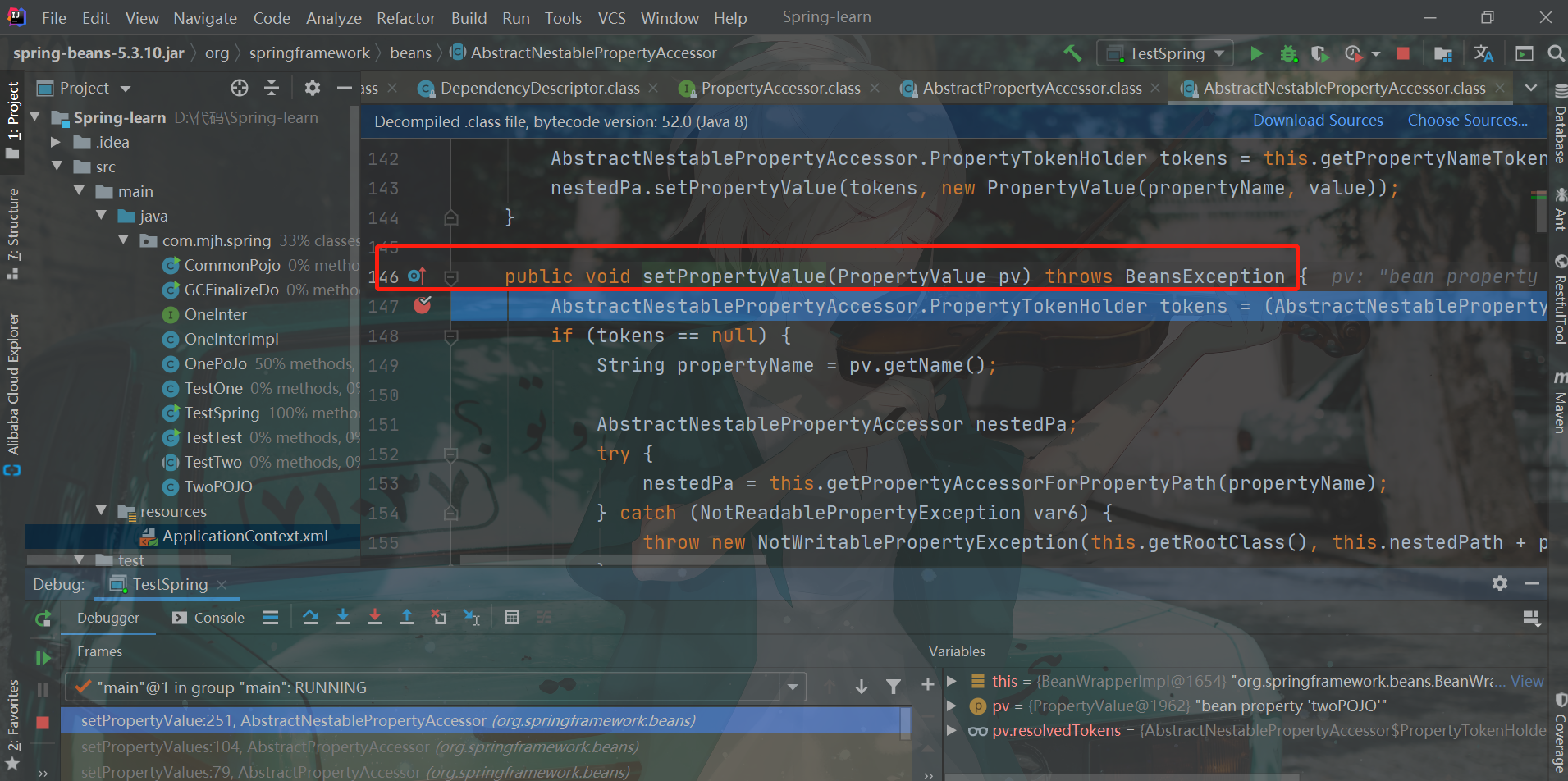The image size is (1568, 781).
Task: Open the Database tool window
Action: point(1560,123)
